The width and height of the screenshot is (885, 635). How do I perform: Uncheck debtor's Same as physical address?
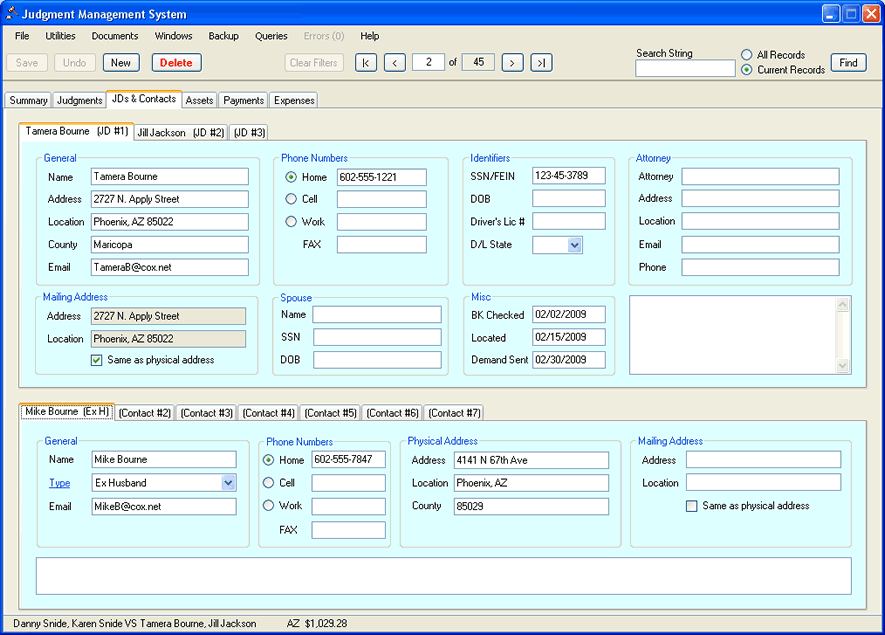[x=97, y=360]
